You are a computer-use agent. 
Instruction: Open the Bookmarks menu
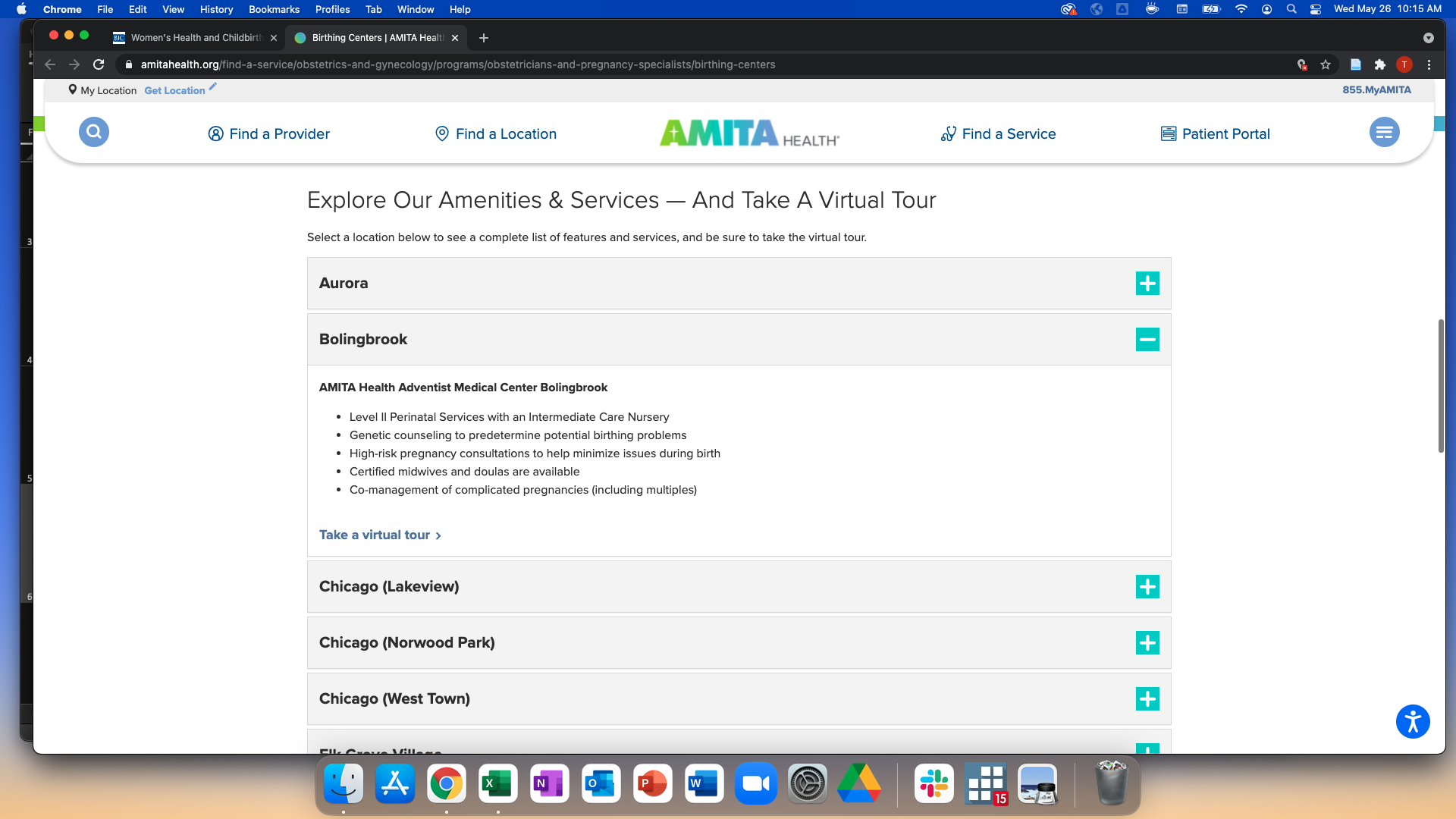[274, 9]
